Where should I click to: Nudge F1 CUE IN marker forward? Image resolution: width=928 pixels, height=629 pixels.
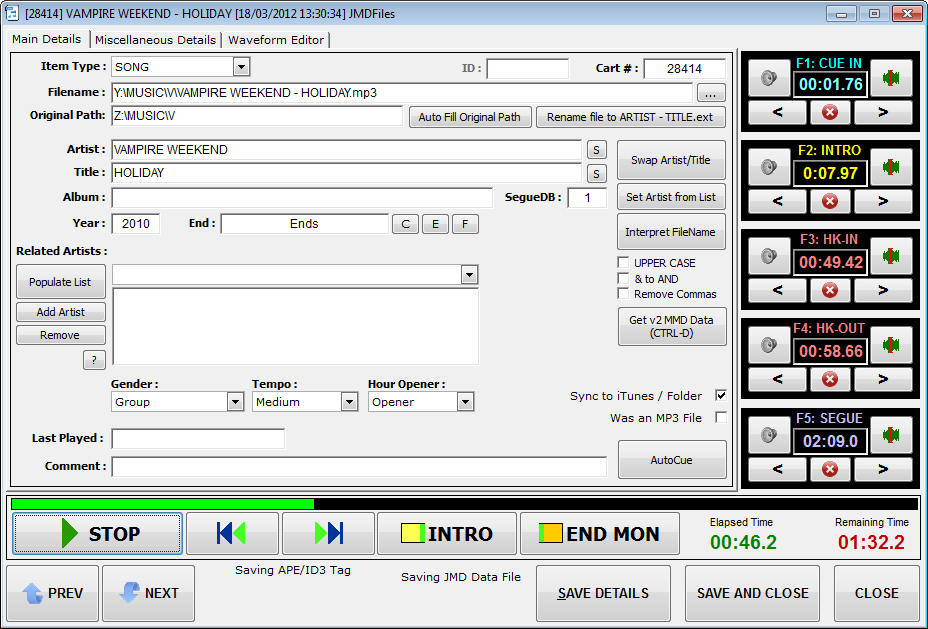(883, 112)
